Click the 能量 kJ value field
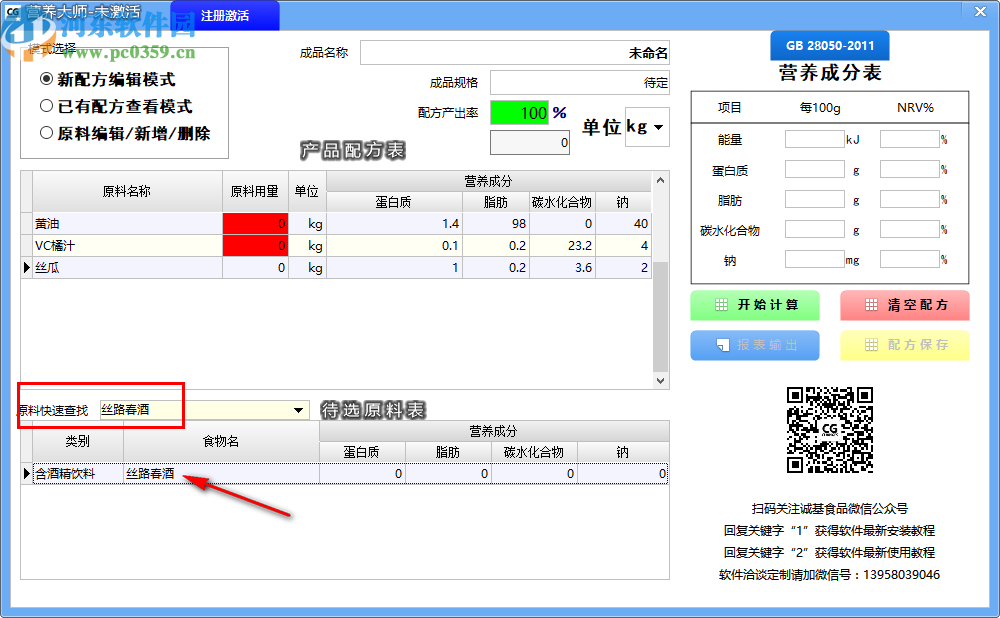 pyautogui.click(x=814, y=139)
